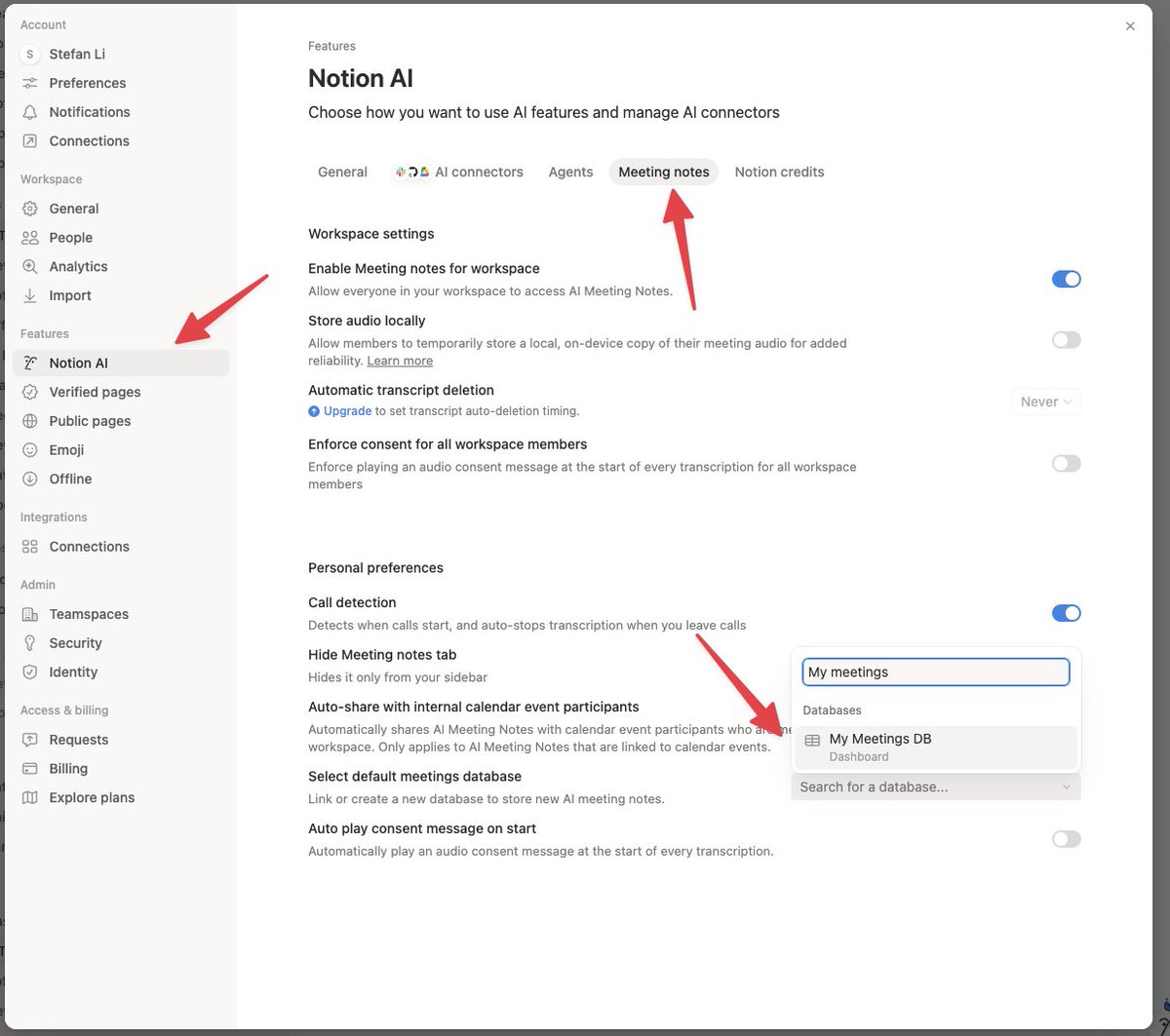The image size is (1170, 1036).
Task: Open the Agents tab
Action: 570,172
